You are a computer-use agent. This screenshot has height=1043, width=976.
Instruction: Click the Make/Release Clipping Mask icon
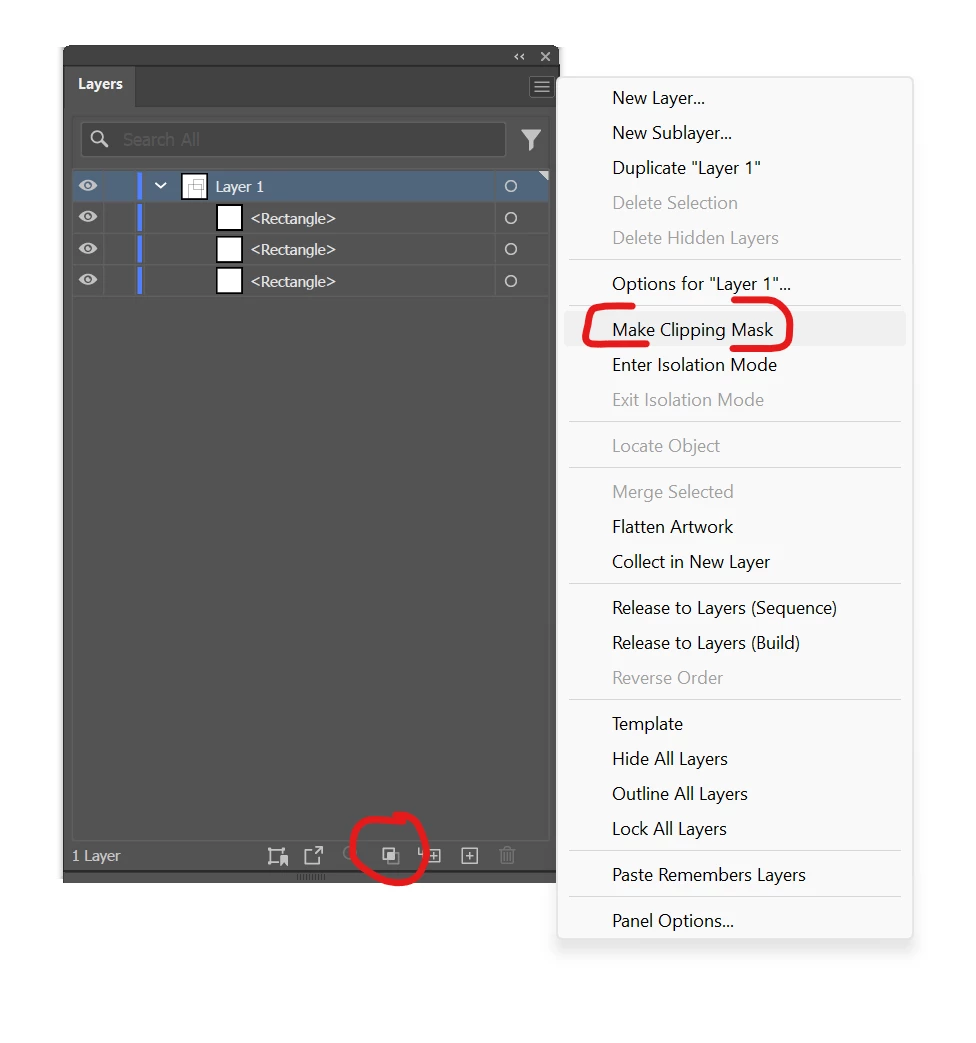(x=391, y=855)
